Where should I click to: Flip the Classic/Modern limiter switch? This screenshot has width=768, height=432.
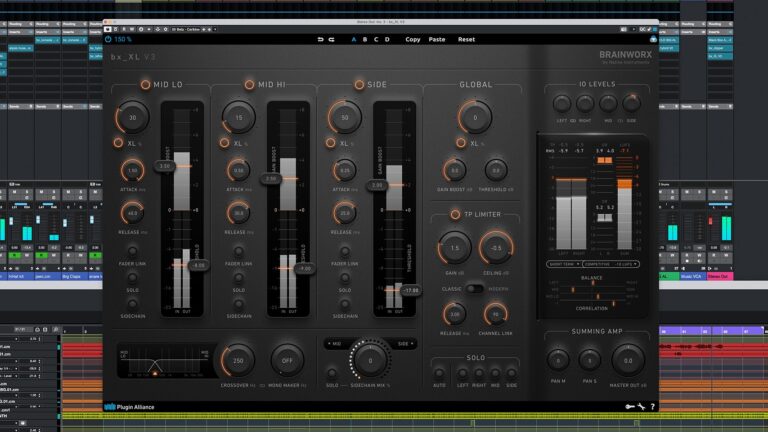click(x=474, y=288)
